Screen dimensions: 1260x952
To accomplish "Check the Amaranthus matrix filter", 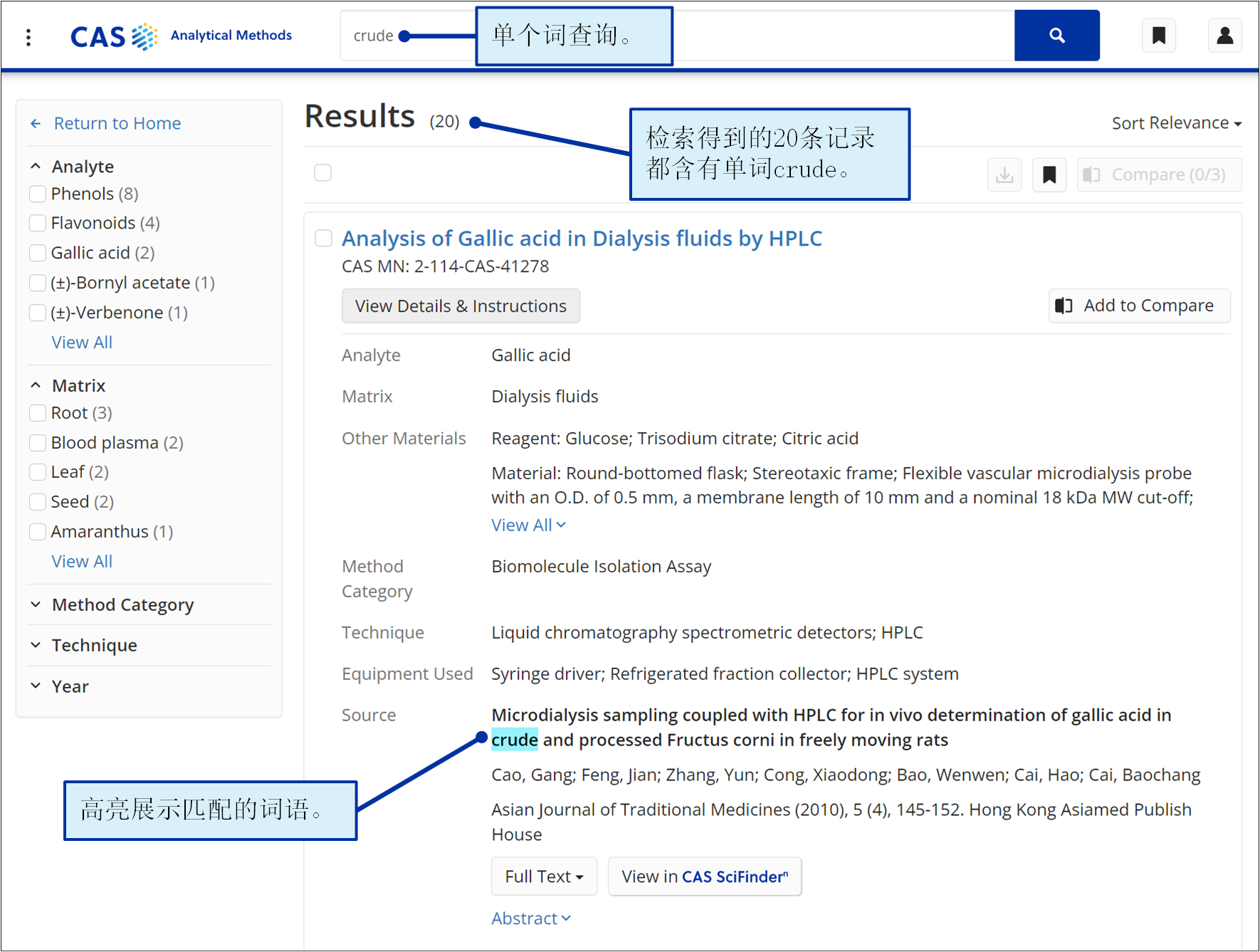I will point(38,532).
